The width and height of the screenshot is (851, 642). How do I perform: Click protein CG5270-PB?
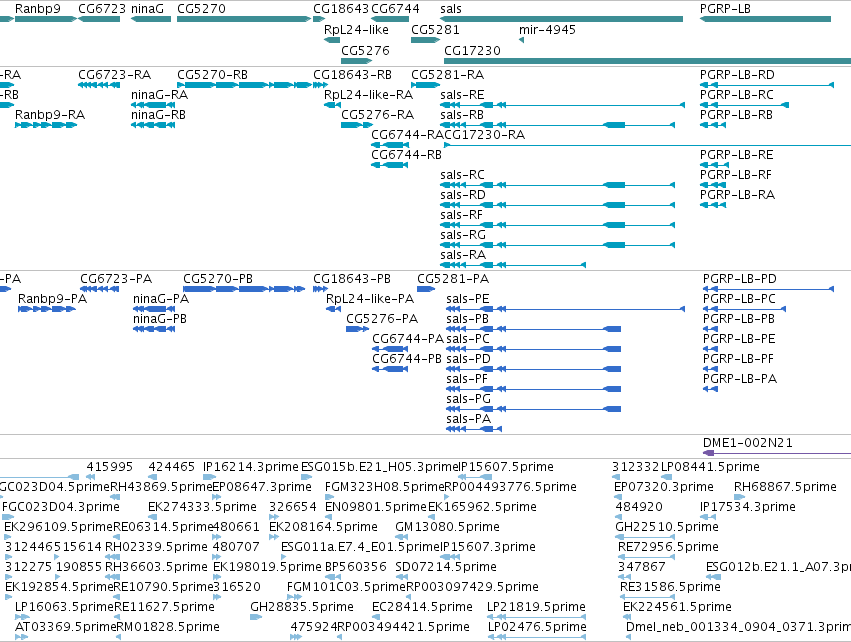tap(244, 289)
